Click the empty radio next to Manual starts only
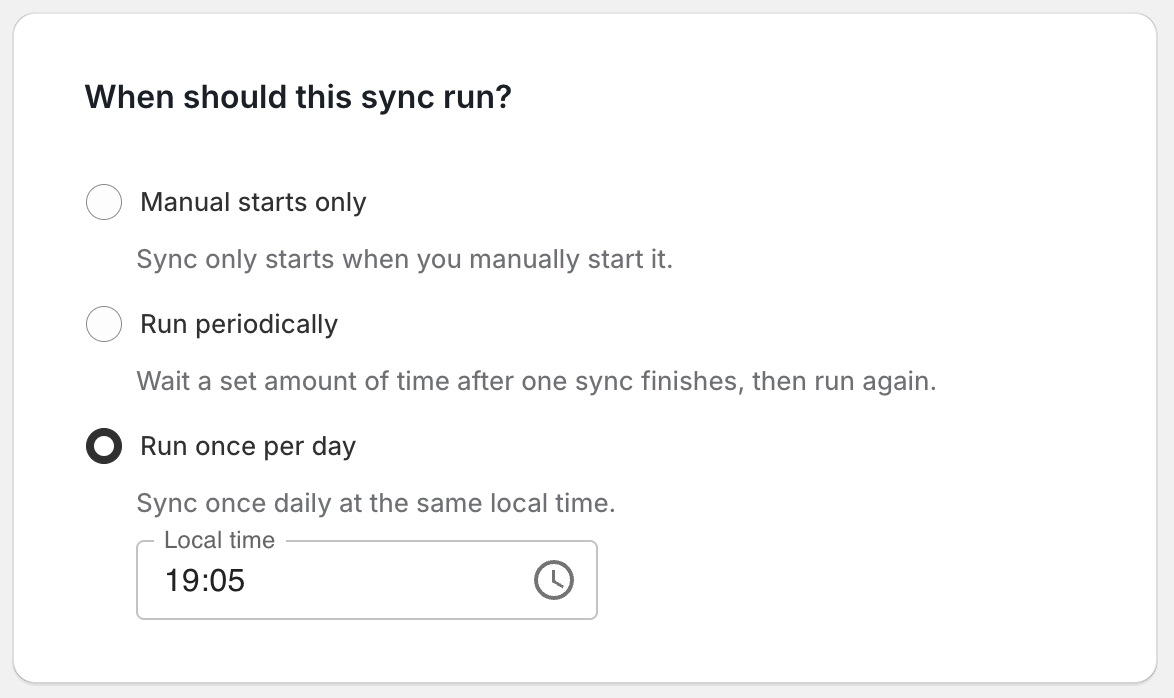 pos(104,202)
